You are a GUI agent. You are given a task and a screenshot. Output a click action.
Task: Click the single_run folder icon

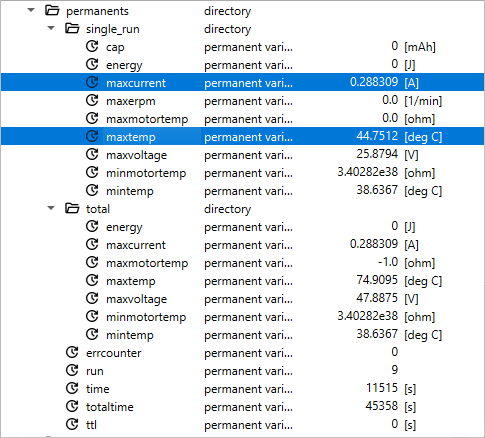coord(72,28)
